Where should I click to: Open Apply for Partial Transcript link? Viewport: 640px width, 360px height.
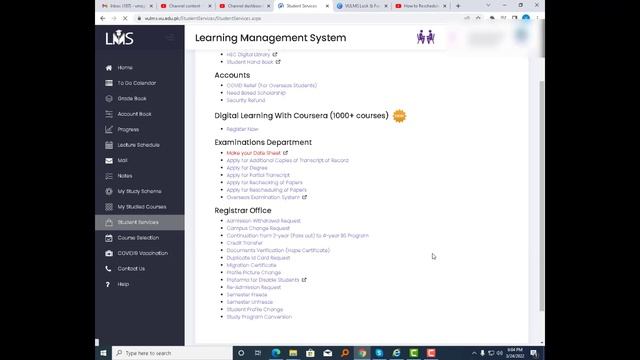[x=258, y=175]
